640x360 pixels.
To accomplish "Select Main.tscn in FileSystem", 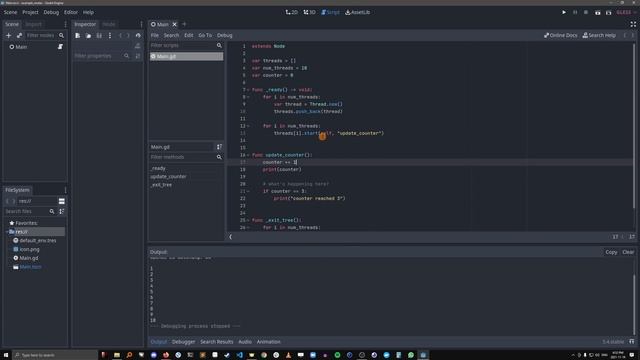I will 31,267.
